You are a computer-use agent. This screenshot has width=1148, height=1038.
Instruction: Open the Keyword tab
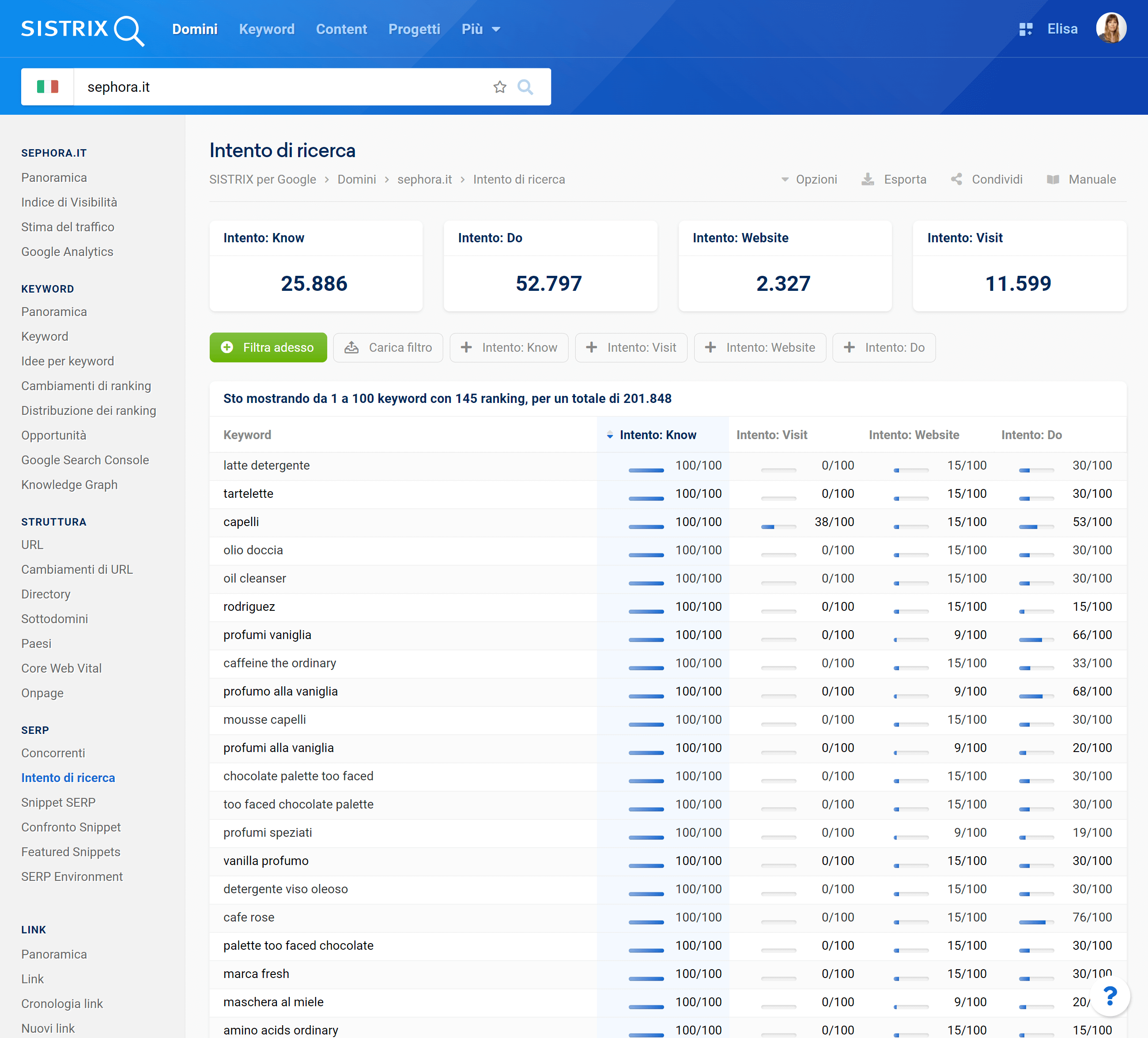click(267, 29)
